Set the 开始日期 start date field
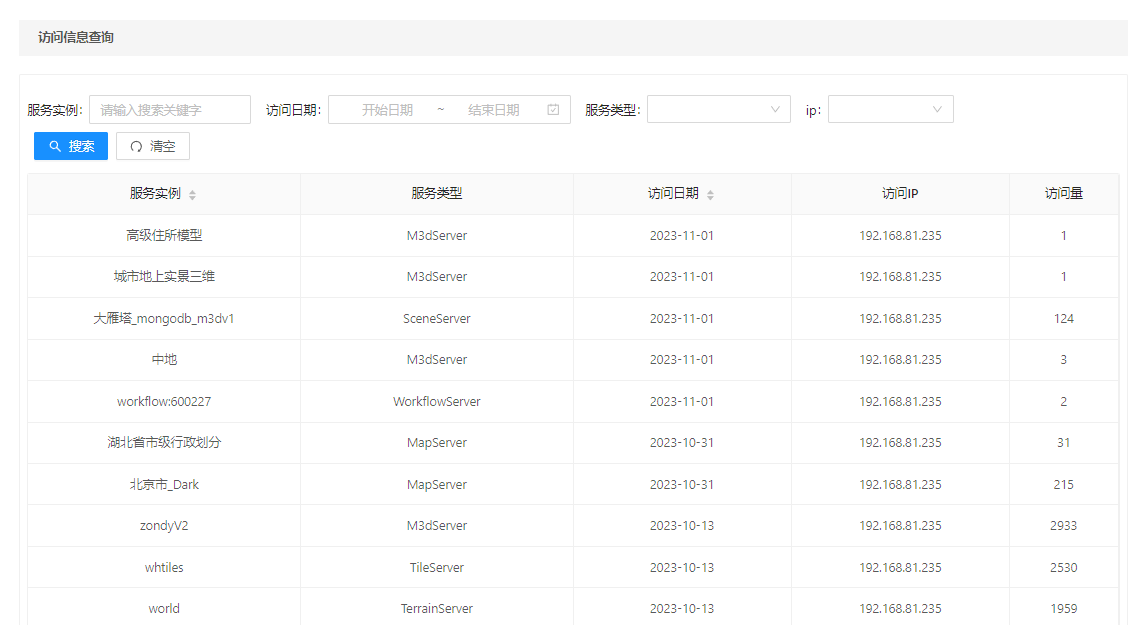Image resolution: width=1143 pixels, height=625 pixels. pyautogui.click(x=387, y=110)
